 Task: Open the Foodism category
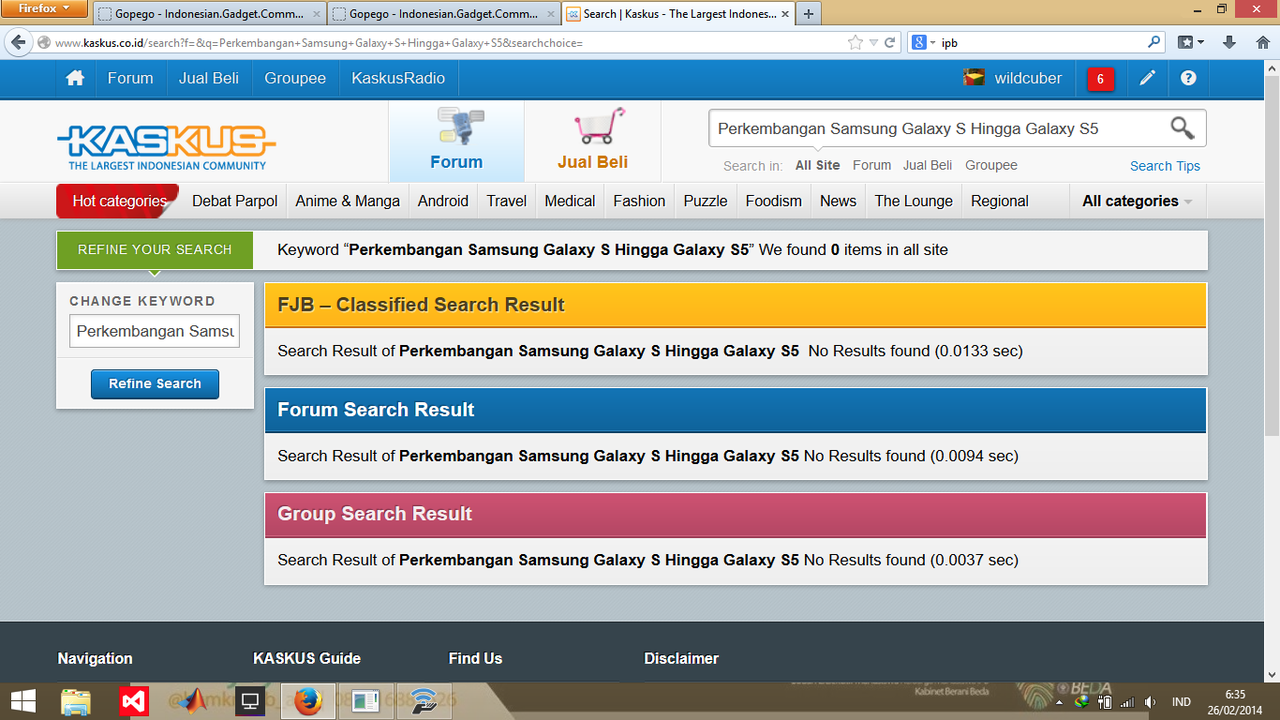tap(774, 201)
